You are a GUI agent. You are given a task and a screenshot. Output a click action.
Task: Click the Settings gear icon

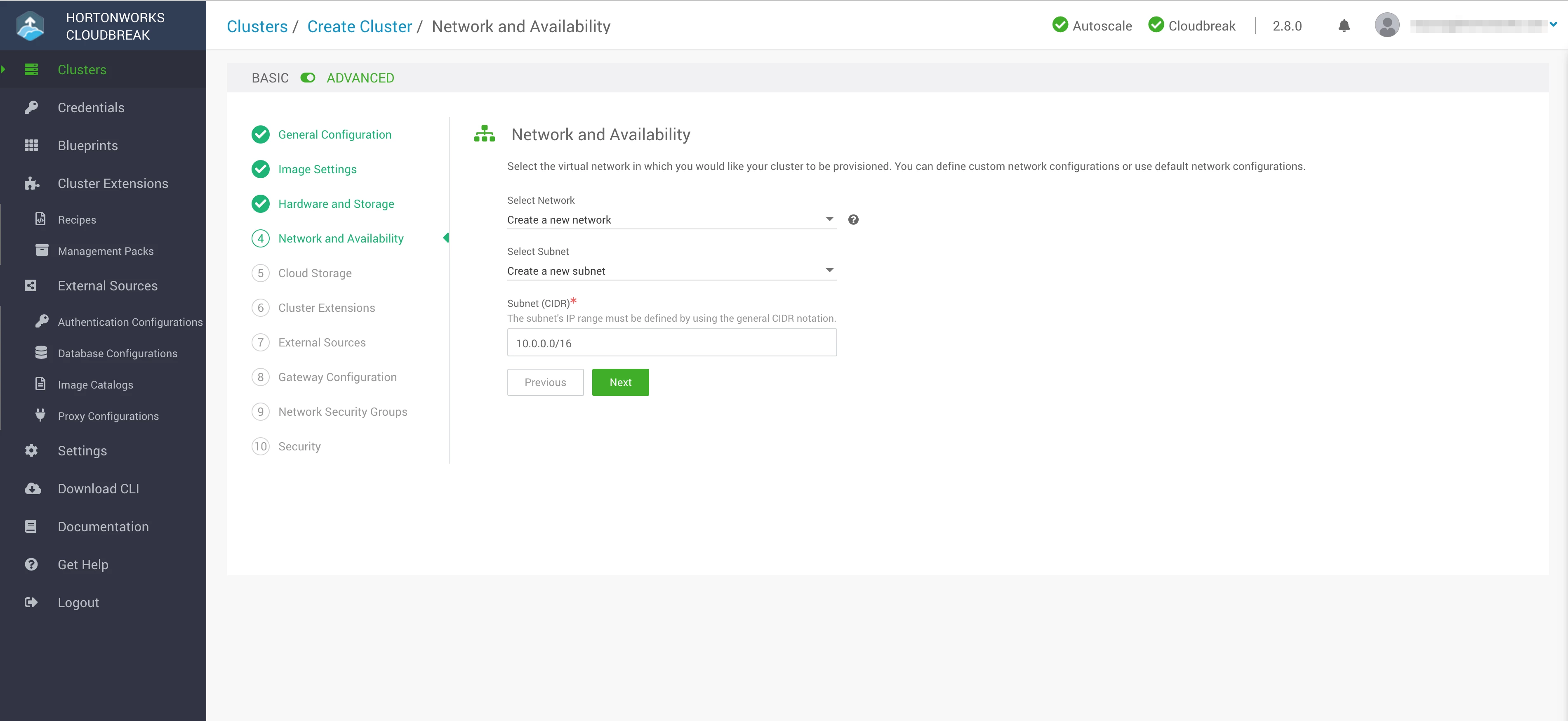pos(31,450)
